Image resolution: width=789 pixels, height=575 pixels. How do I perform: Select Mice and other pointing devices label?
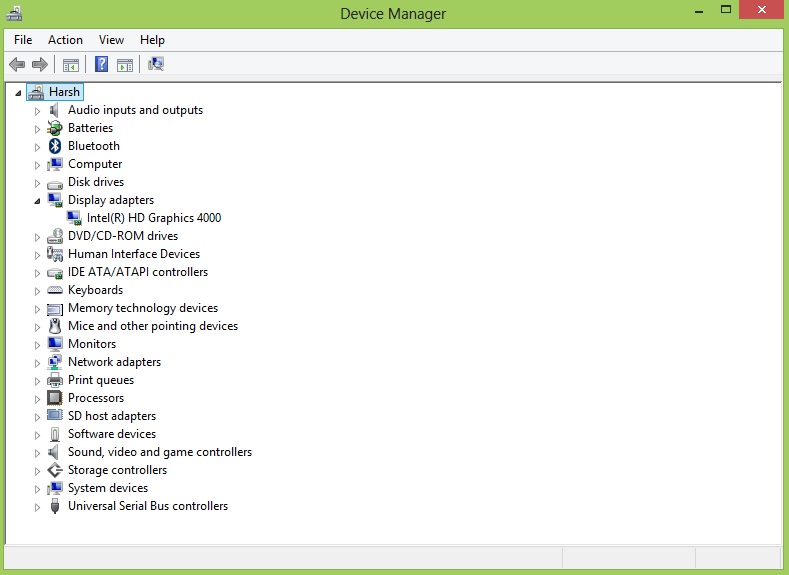point(153,326)
